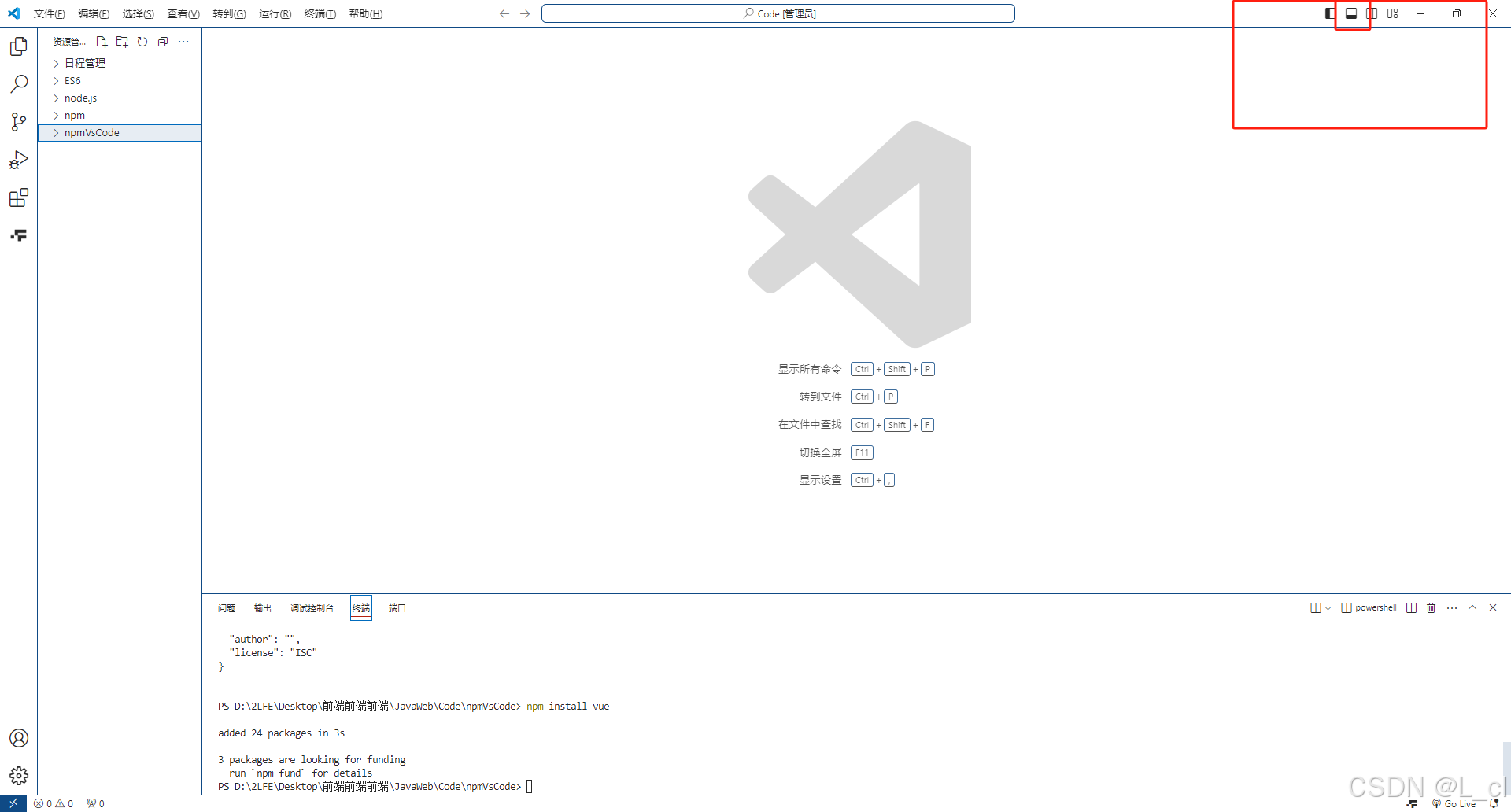Create a new terminal with the terminal icon

[1315, 607]
